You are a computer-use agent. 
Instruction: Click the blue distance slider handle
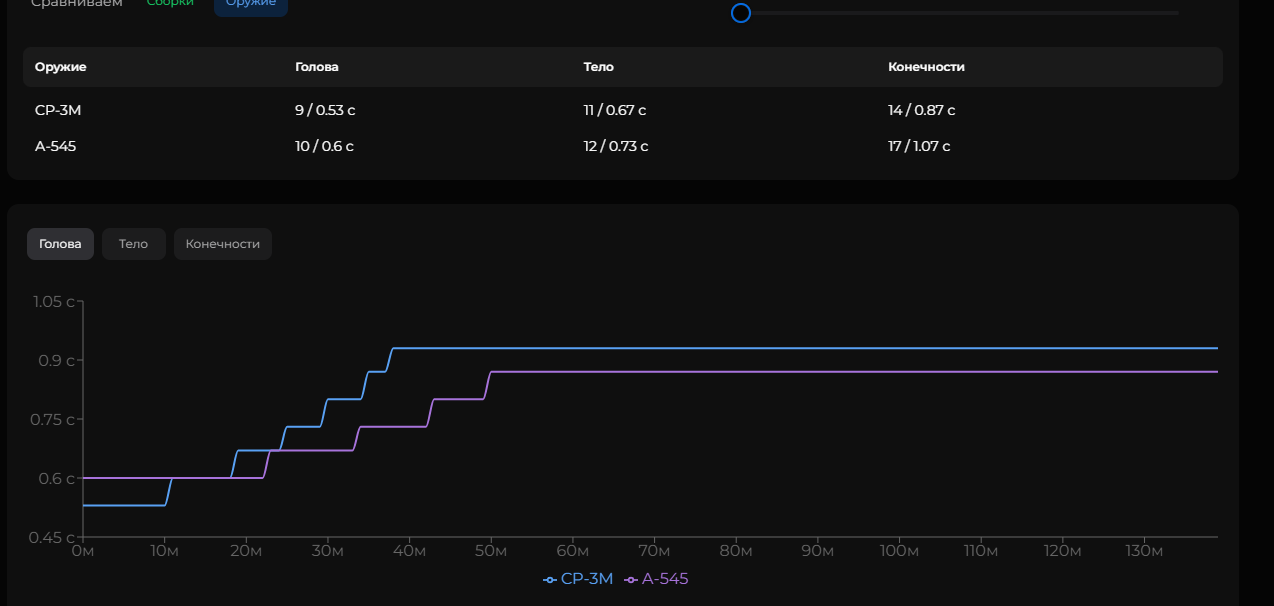(741, 13)
